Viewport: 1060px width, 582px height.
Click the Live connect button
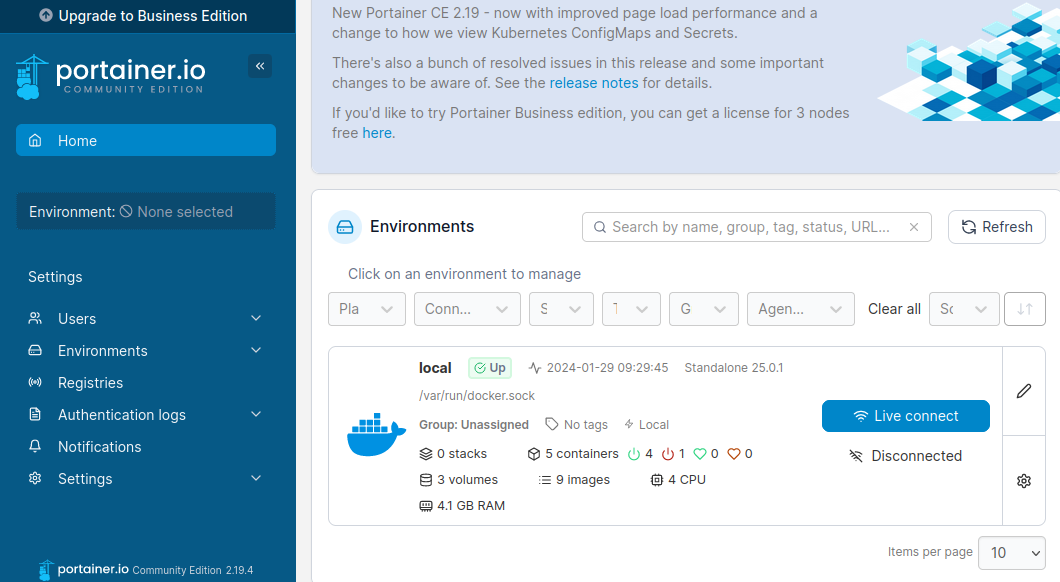click(906, 416)
